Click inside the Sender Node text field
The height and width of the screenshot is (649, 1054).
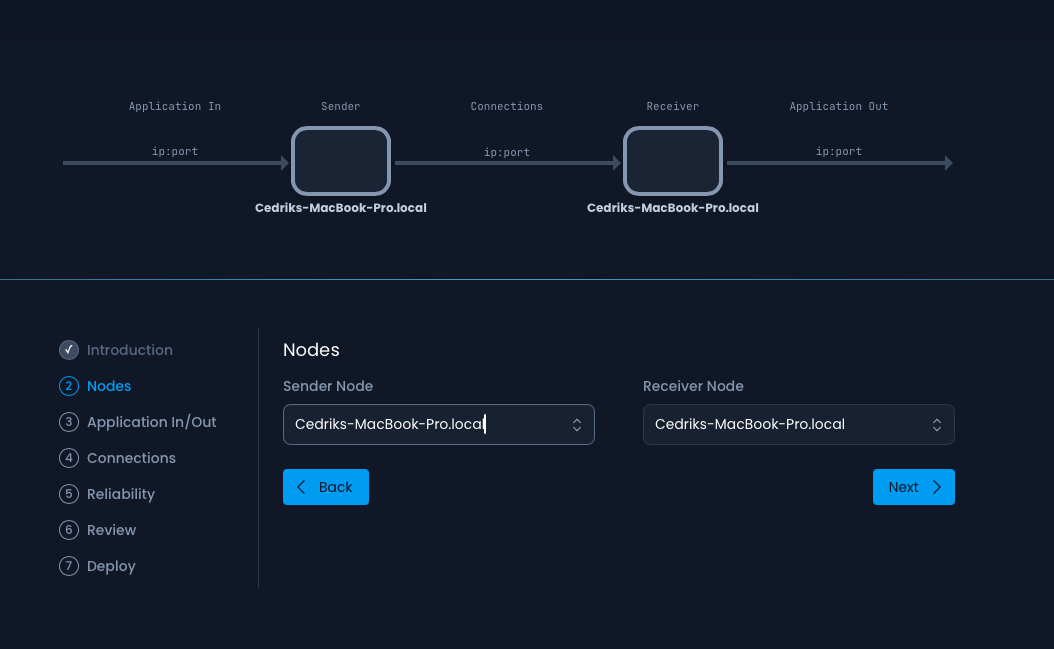click(420, 424)
